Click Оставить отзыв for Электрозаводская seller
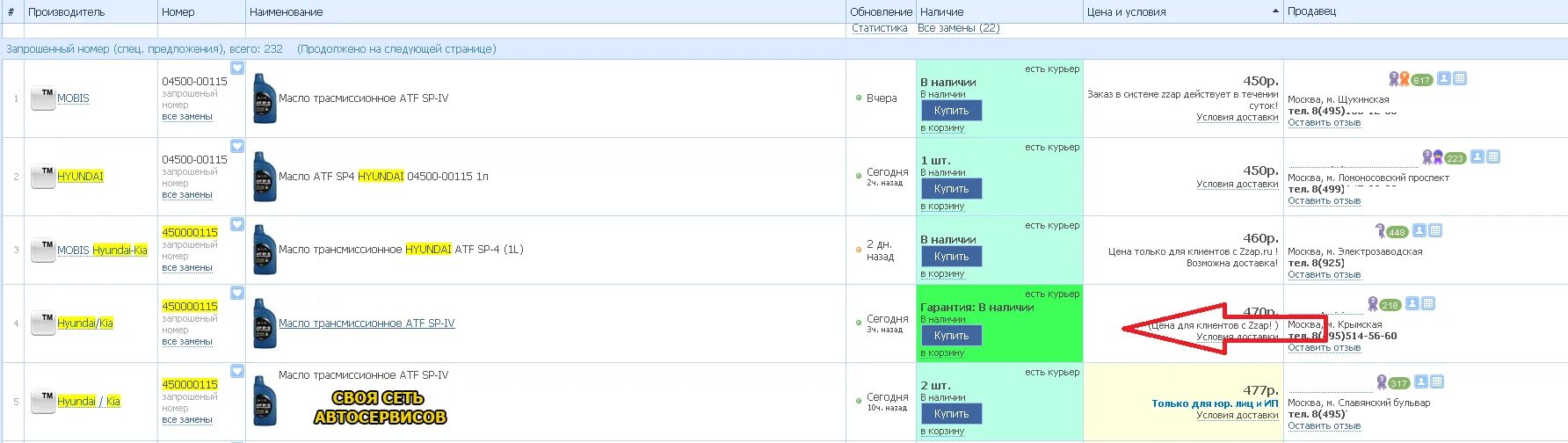The width and height of the screenshot is (1568, 443). (1324, 275)
